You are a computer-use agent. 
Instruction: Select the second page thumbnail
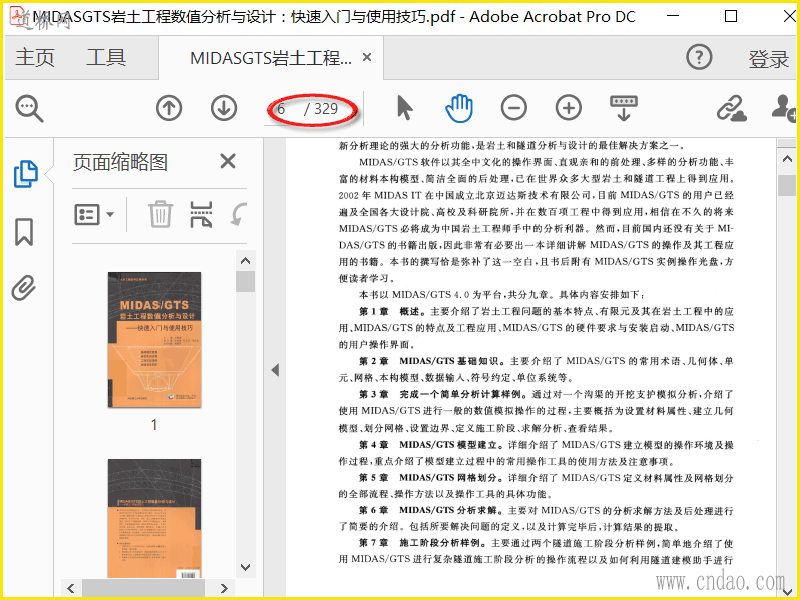[154, 518]
